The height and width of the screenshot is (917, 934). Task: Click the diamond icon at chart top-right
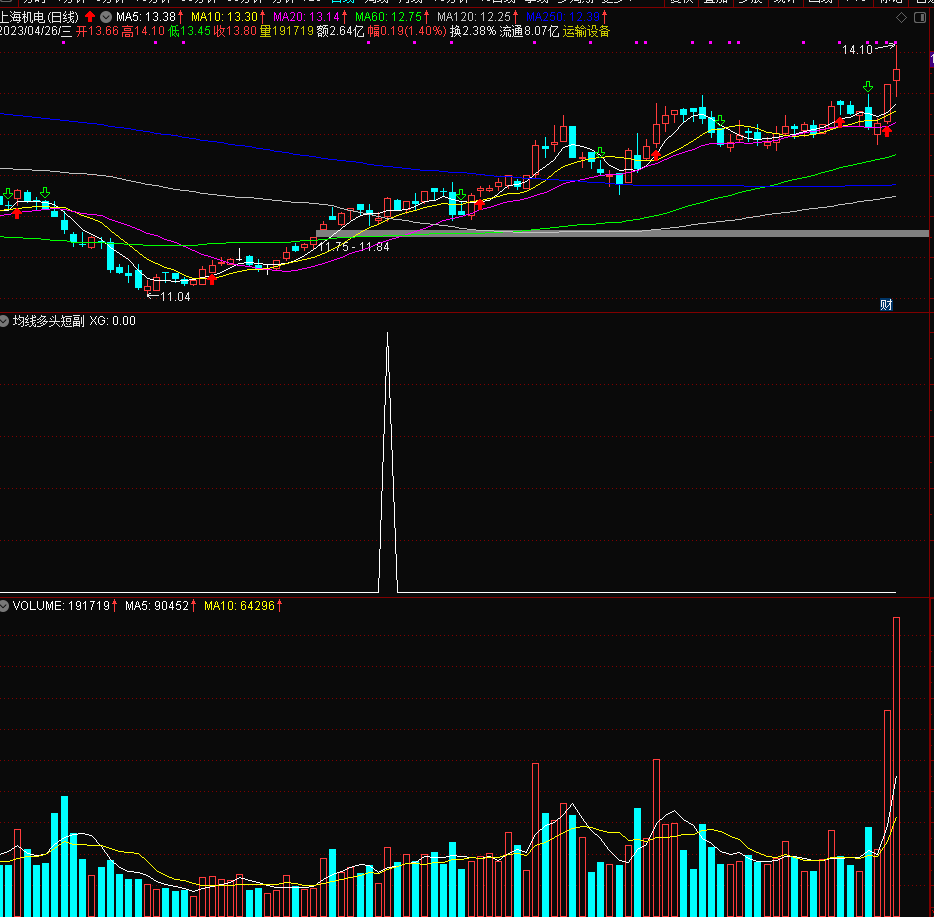[901, 18]
